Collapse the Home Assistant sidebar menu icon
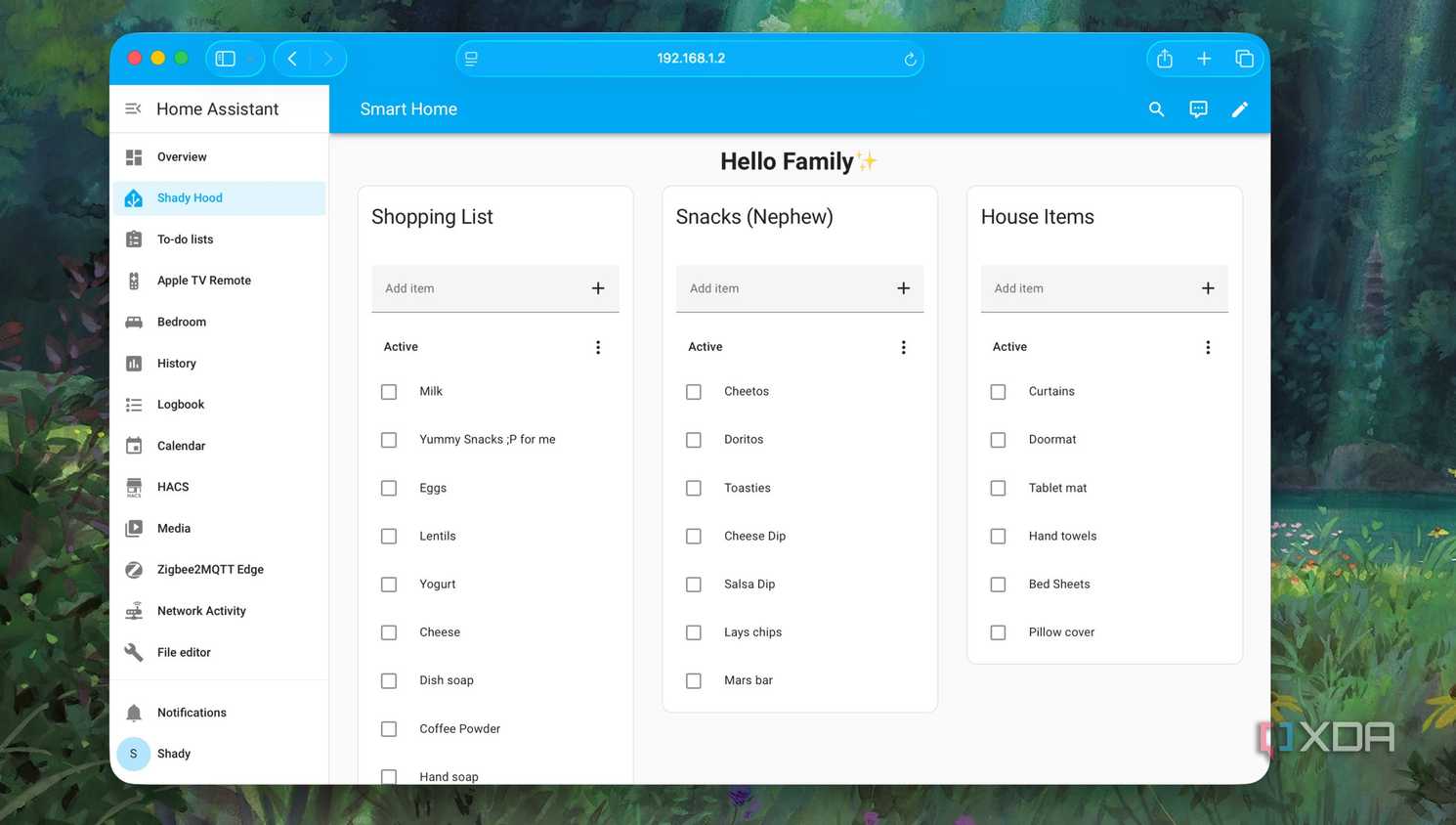The width and height of the screenshot is (1456, 825). click(133, 109)
